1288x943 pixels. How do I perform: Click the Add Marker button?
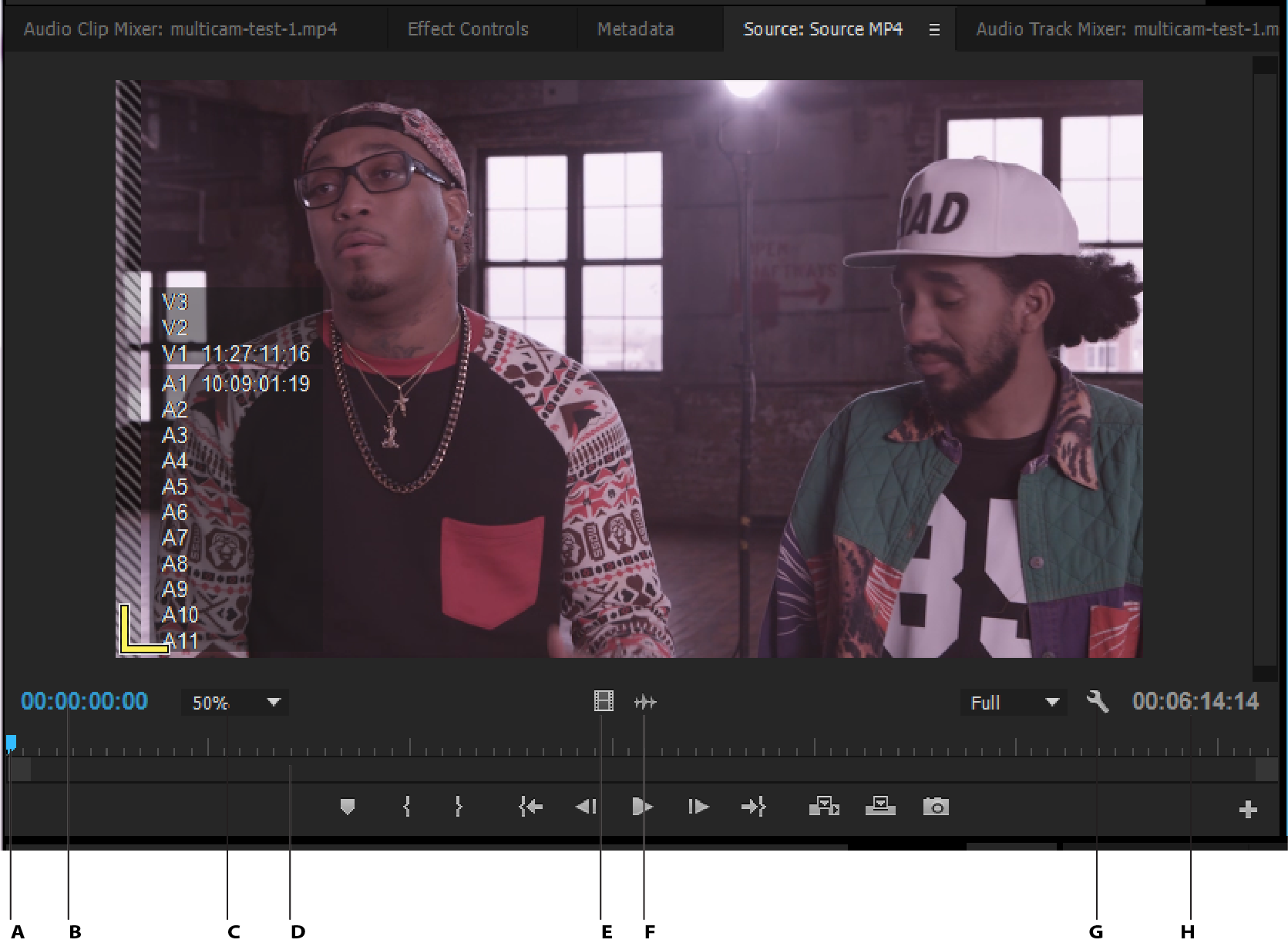pos(348,807)
